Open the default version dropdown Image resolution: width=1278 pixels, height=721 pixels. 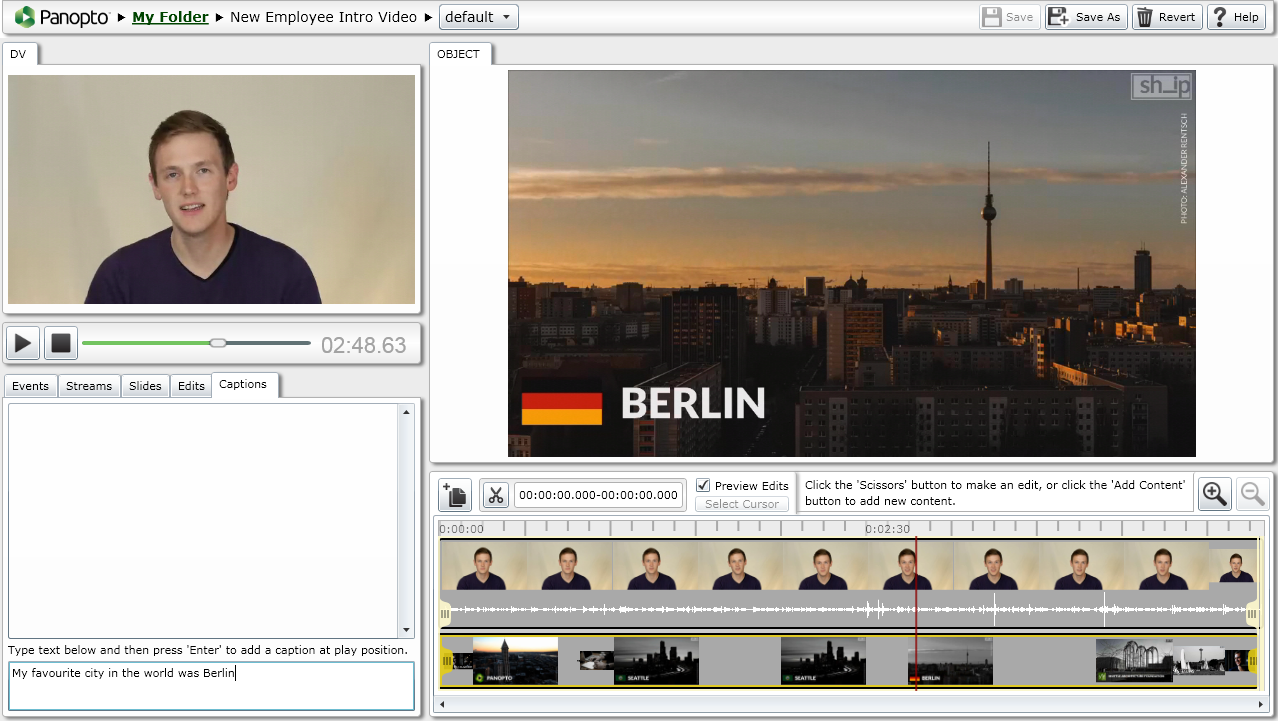coord(479,17)
